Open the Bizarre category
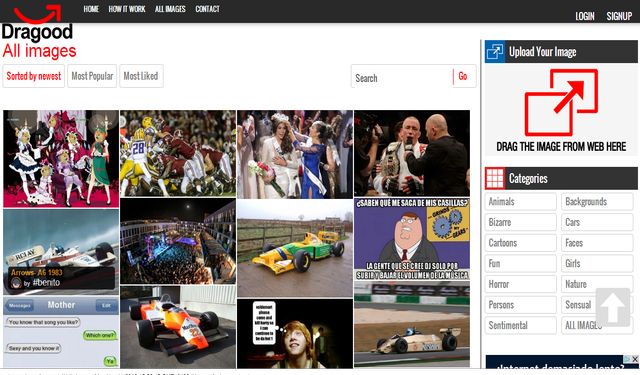Screen dimensions: 640x375 click(x=520, y=222)
